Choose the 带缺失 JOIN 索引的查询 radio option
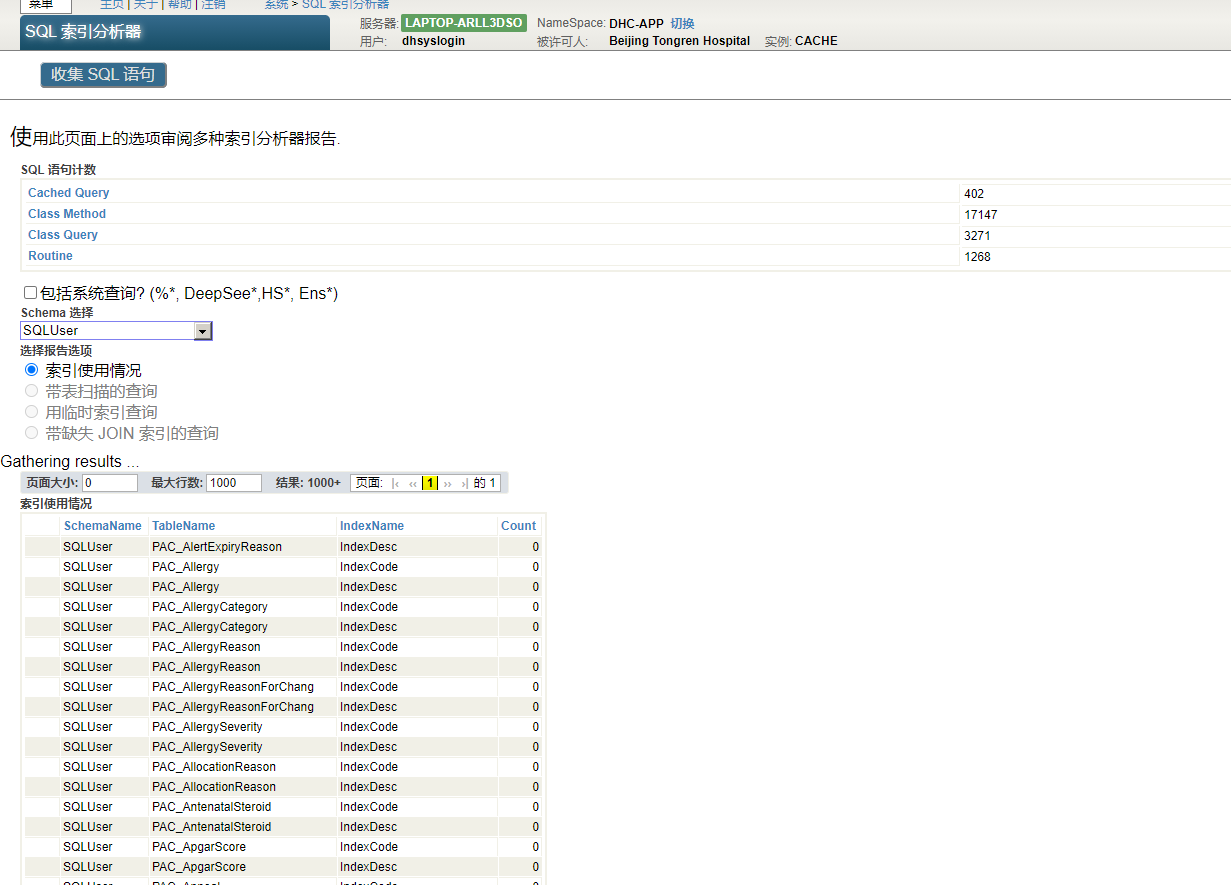Screen dimensions: 1231x885 31,433
